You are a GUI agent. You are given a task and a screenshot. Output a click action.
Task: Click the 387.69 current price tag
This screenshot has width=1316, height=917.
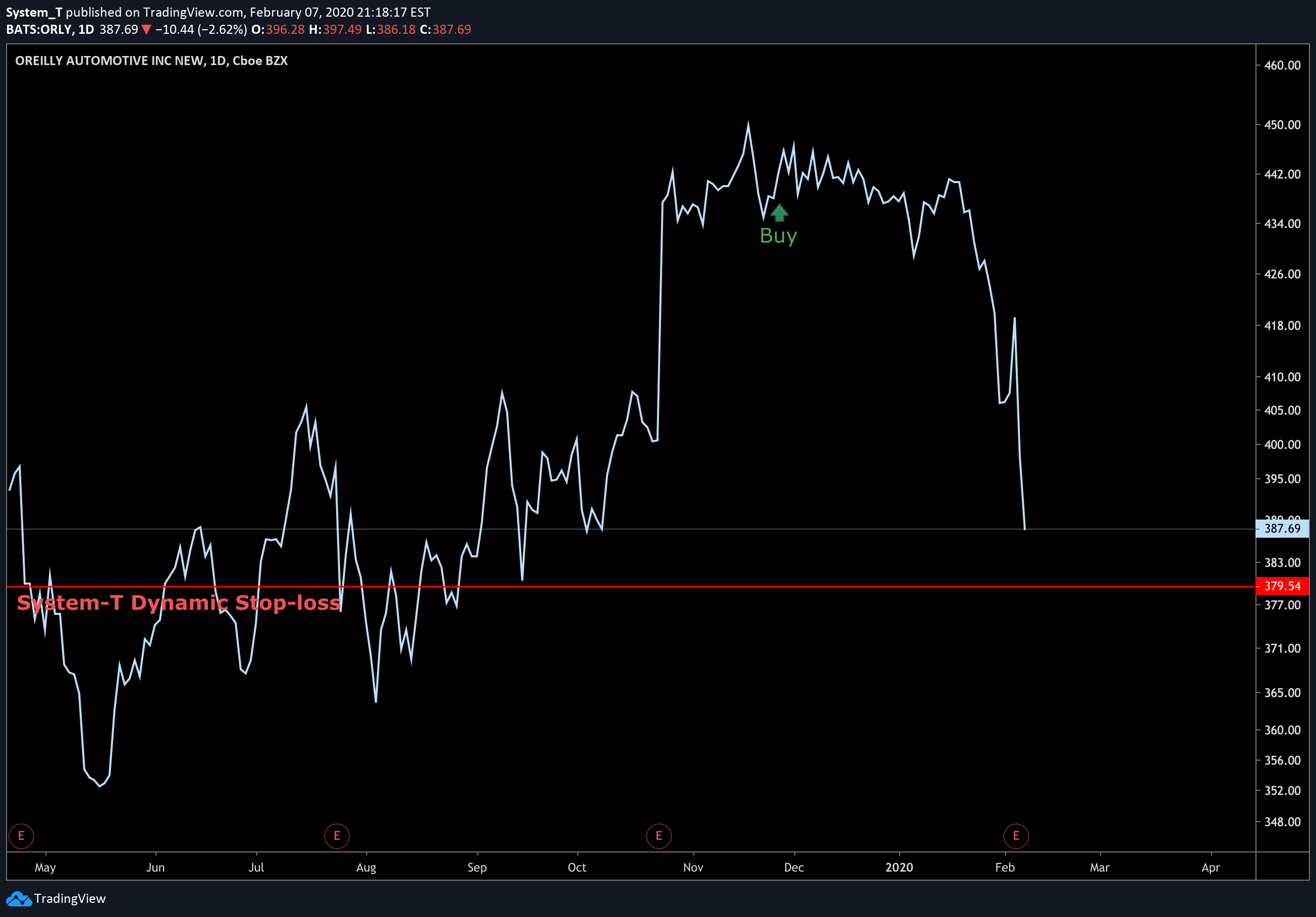tap(1283, 529)
